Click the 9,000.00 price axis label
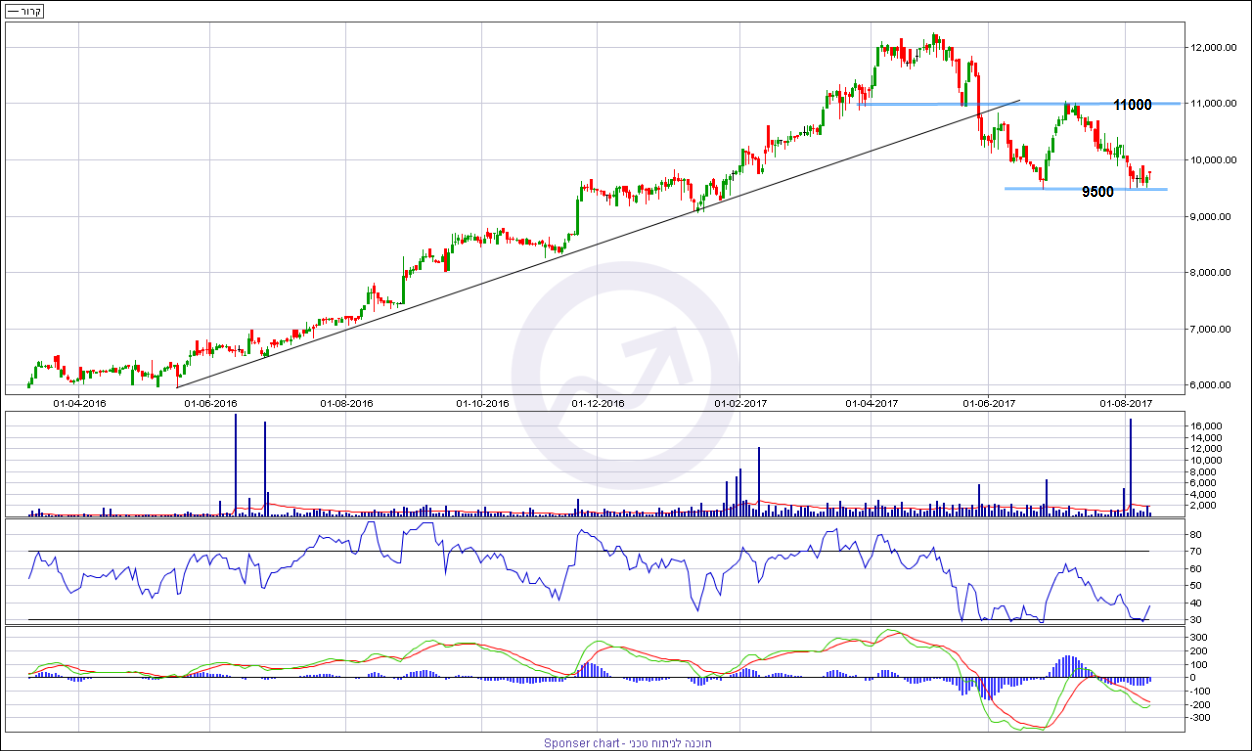The width and height of the screenshot is (1252, 751). click(1210, 217)
